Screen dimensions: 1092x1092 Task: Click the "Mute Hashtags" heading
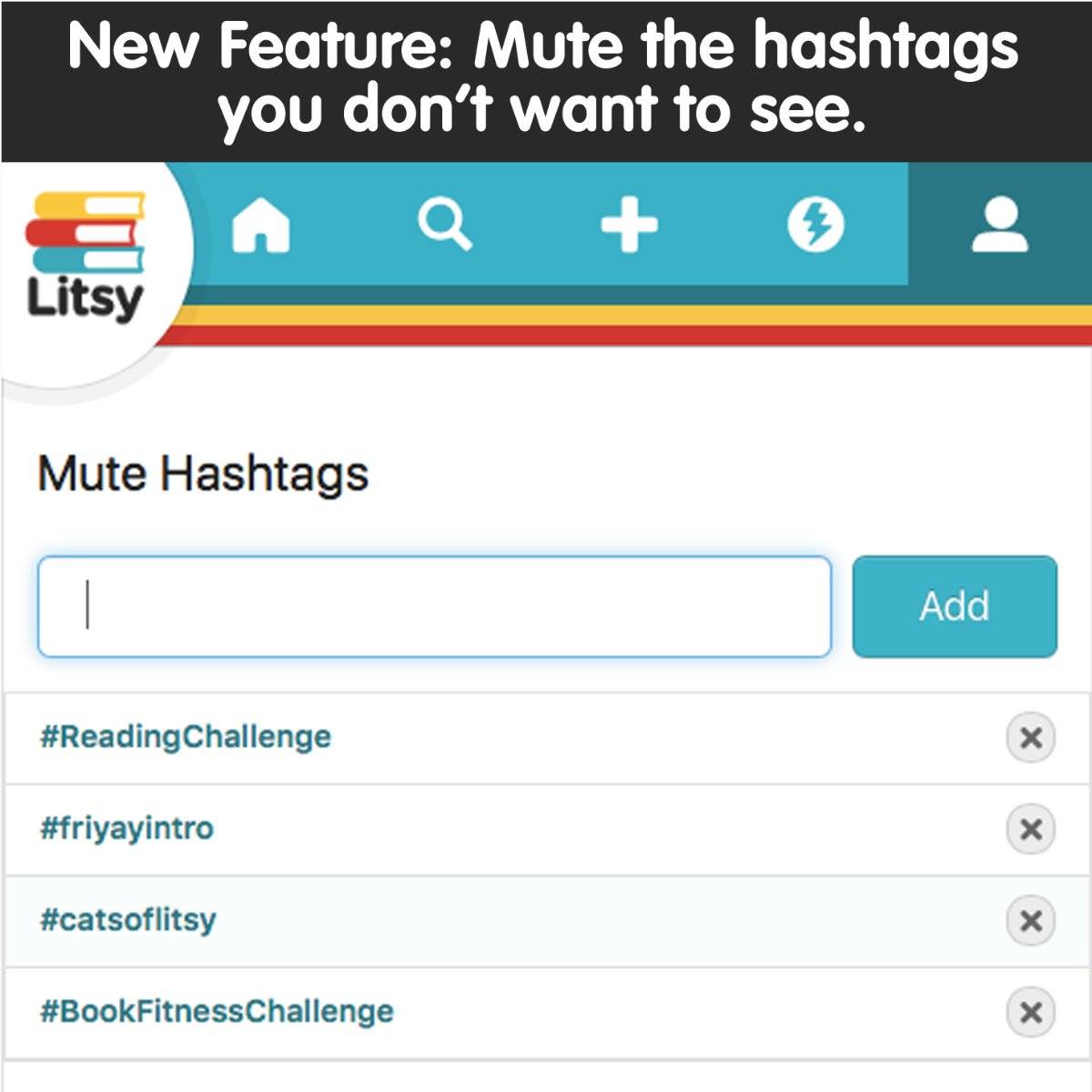(x=203, y=474)
